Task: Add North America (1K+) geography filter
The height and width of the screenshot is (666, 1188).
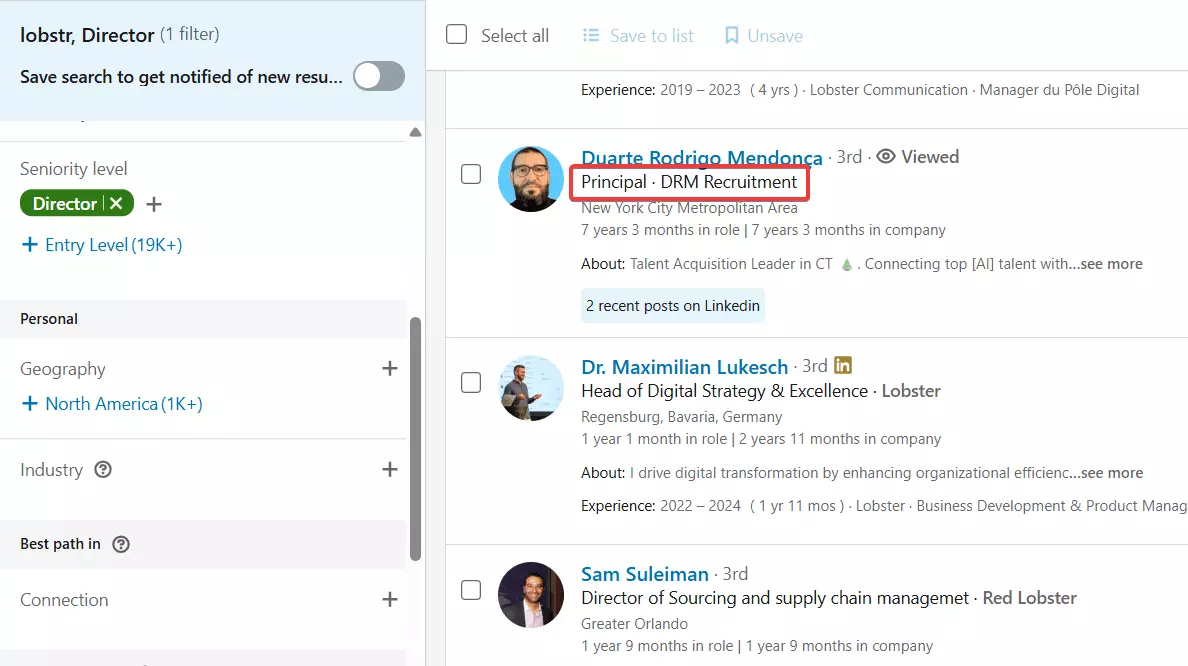Action: 112,404
